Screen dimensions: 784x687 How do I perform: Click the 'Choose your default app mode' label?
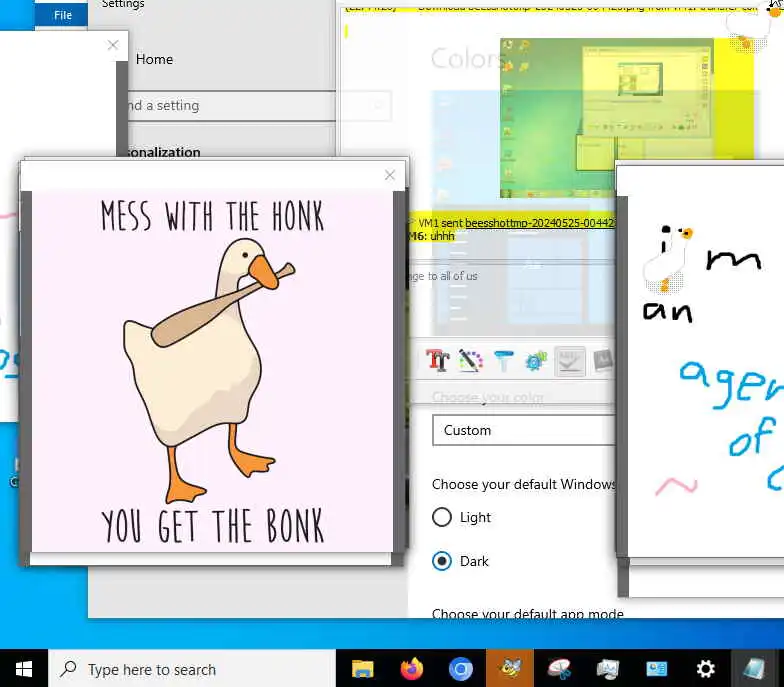(528, 614)
